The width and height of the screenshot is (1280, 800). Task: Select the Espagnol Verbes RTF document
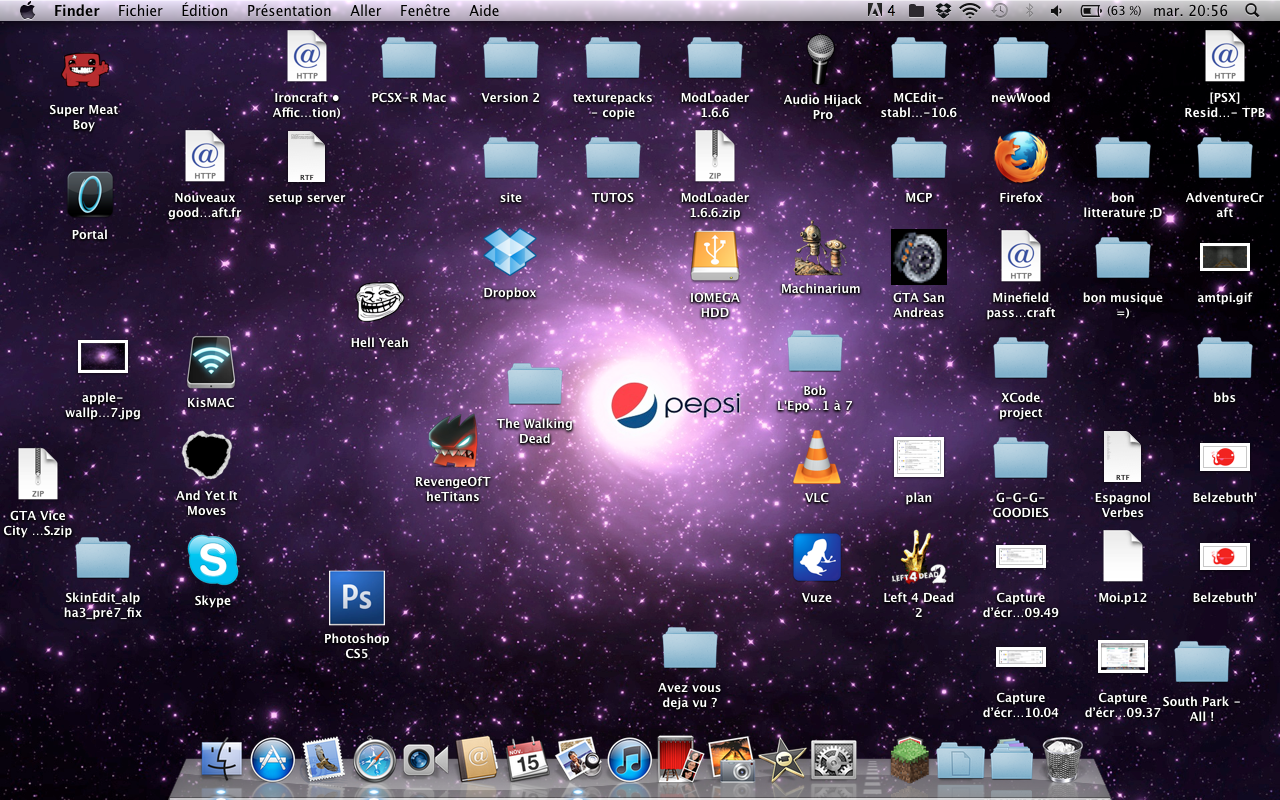point(1123,457)
